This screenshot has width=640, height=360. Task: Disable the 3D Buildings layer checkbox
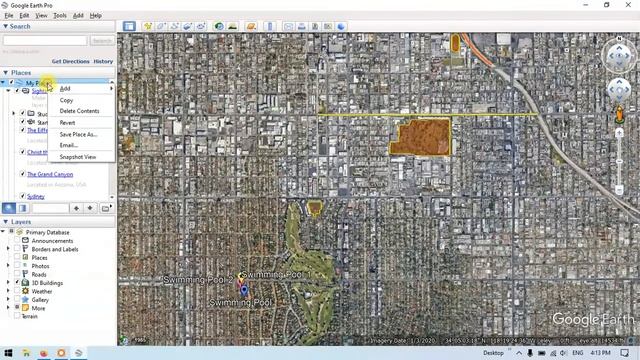point(17,282)
